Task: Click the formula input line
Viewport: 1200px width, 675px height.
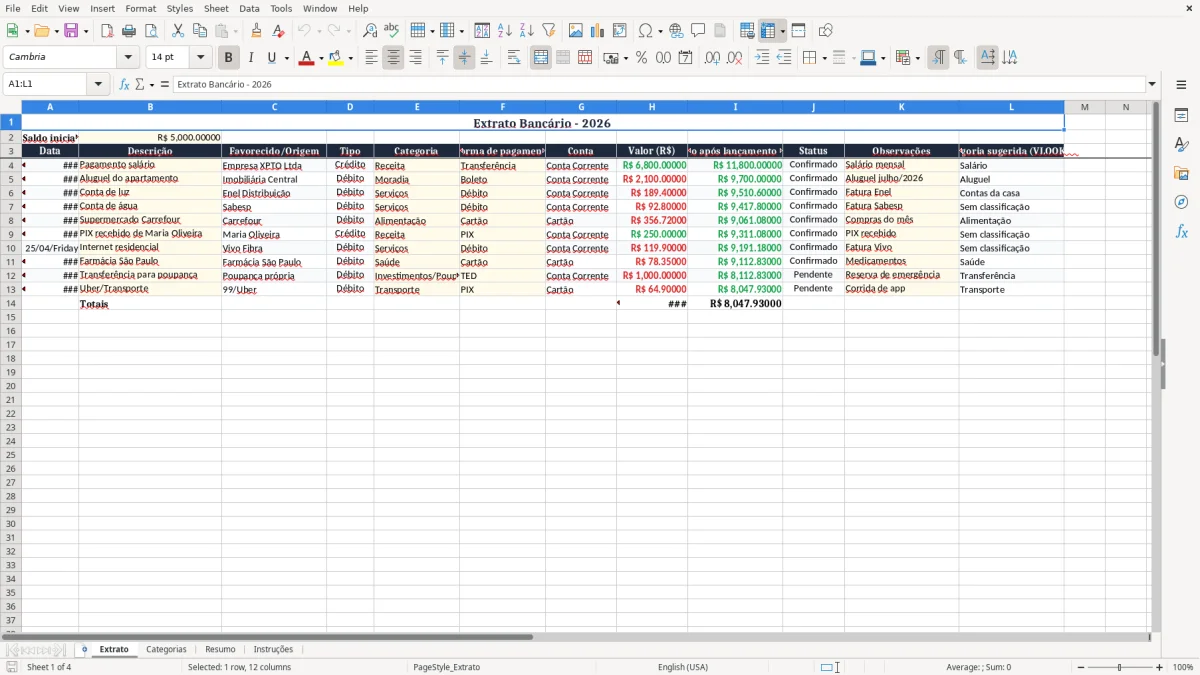Action: pos(658,84)
